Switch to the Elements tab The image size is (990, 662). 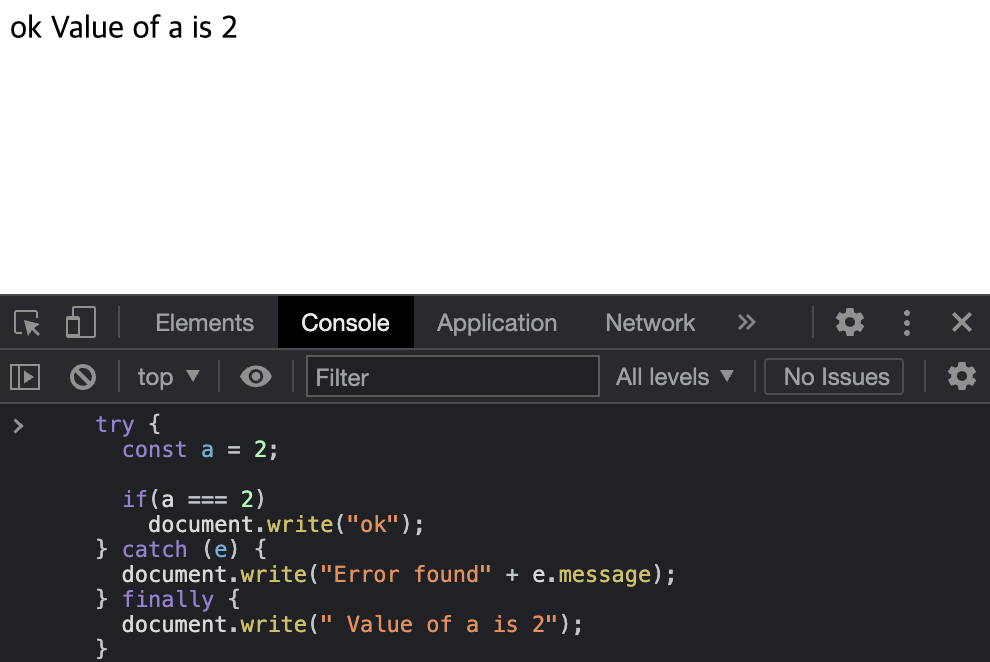click(205, 323)
